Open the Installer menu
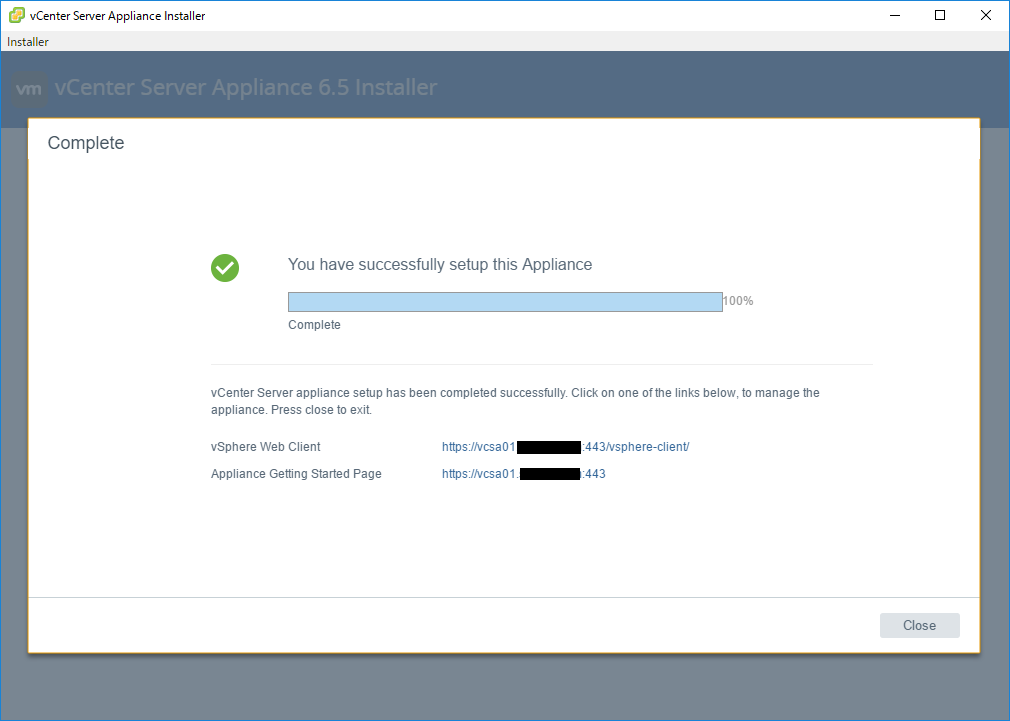Viewport: 1010px width, 721px height. [28, 42]
